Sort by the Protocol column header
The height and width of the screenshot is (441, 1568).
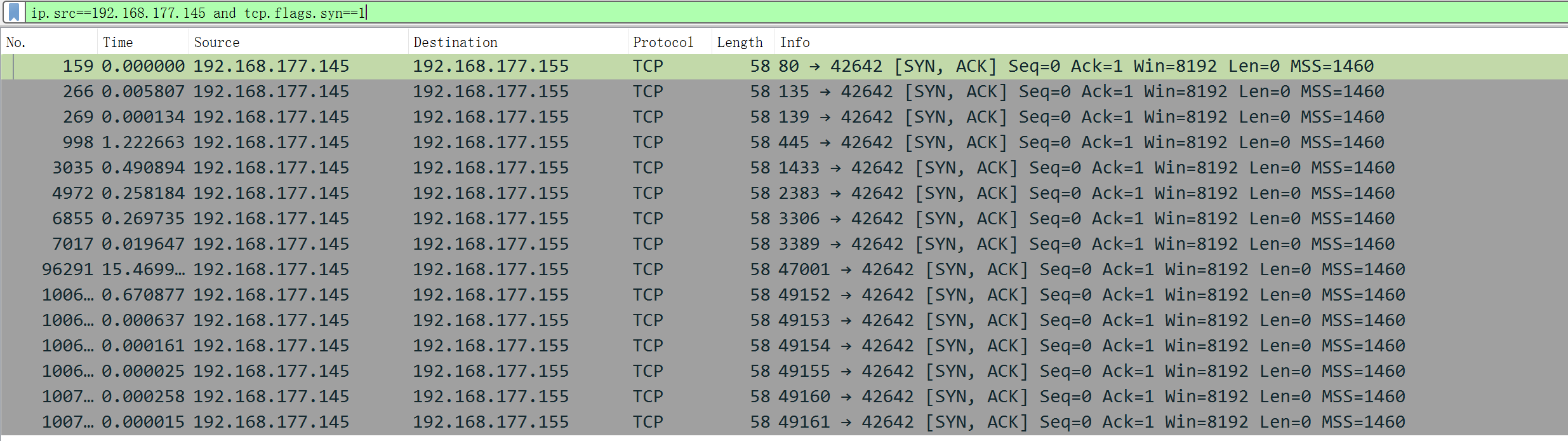tap(670, 43)
